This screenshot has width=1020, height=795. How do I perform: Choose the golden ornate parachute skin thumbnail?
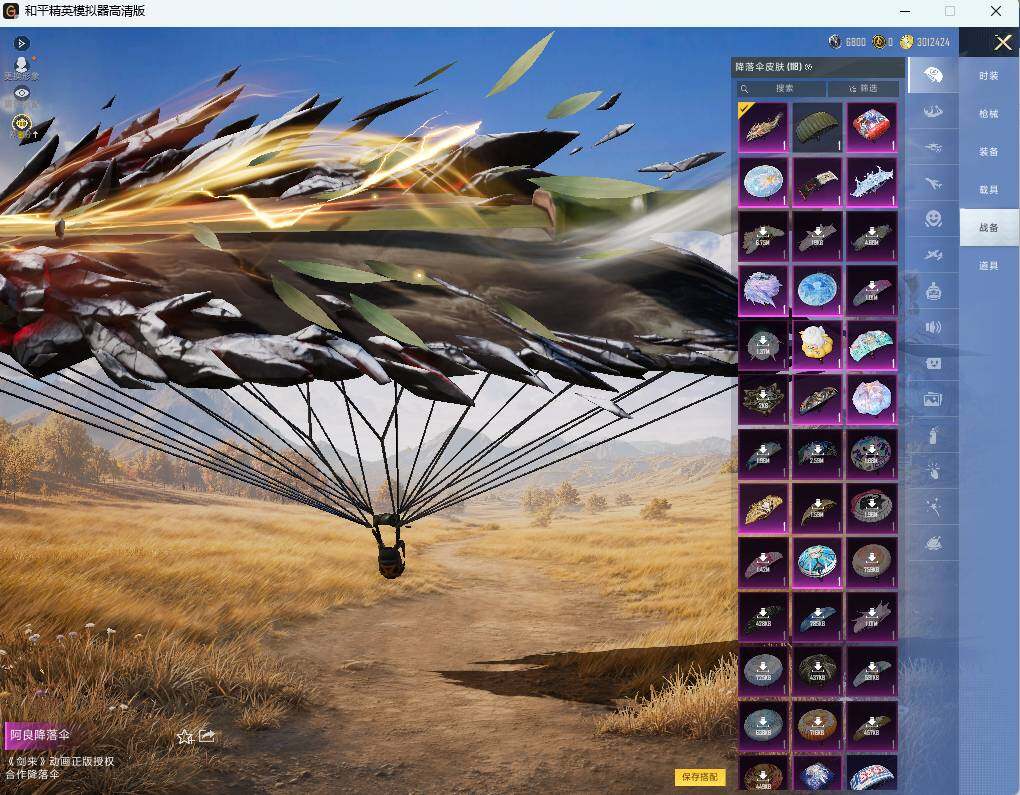(x=763, y=507)
